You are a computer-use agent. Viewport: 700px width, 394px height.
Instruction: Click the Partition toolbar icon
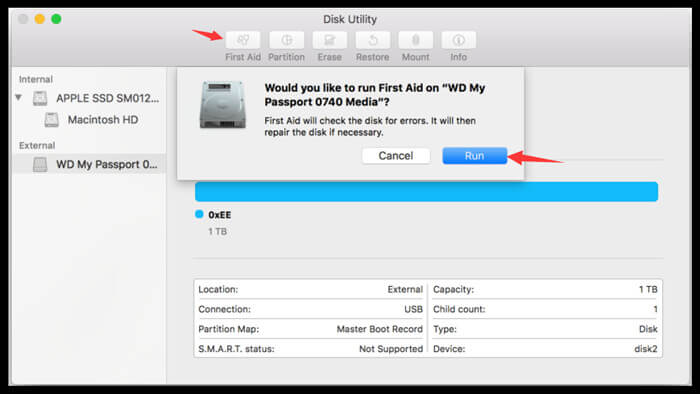[287, 41]
